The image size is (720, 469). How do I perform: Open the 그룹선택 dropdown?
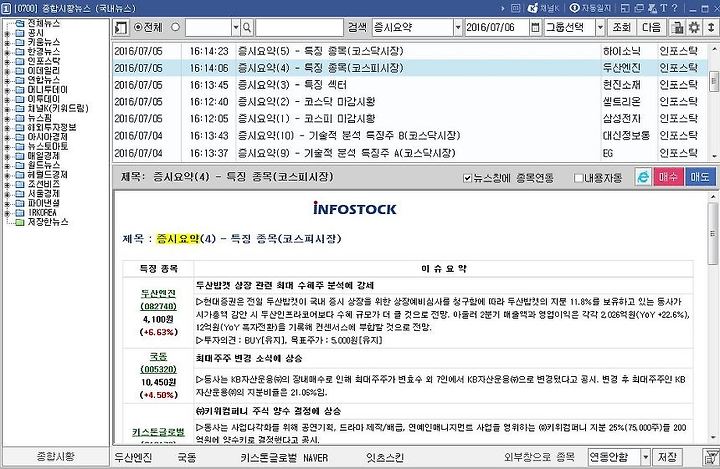tap(600, 28)
